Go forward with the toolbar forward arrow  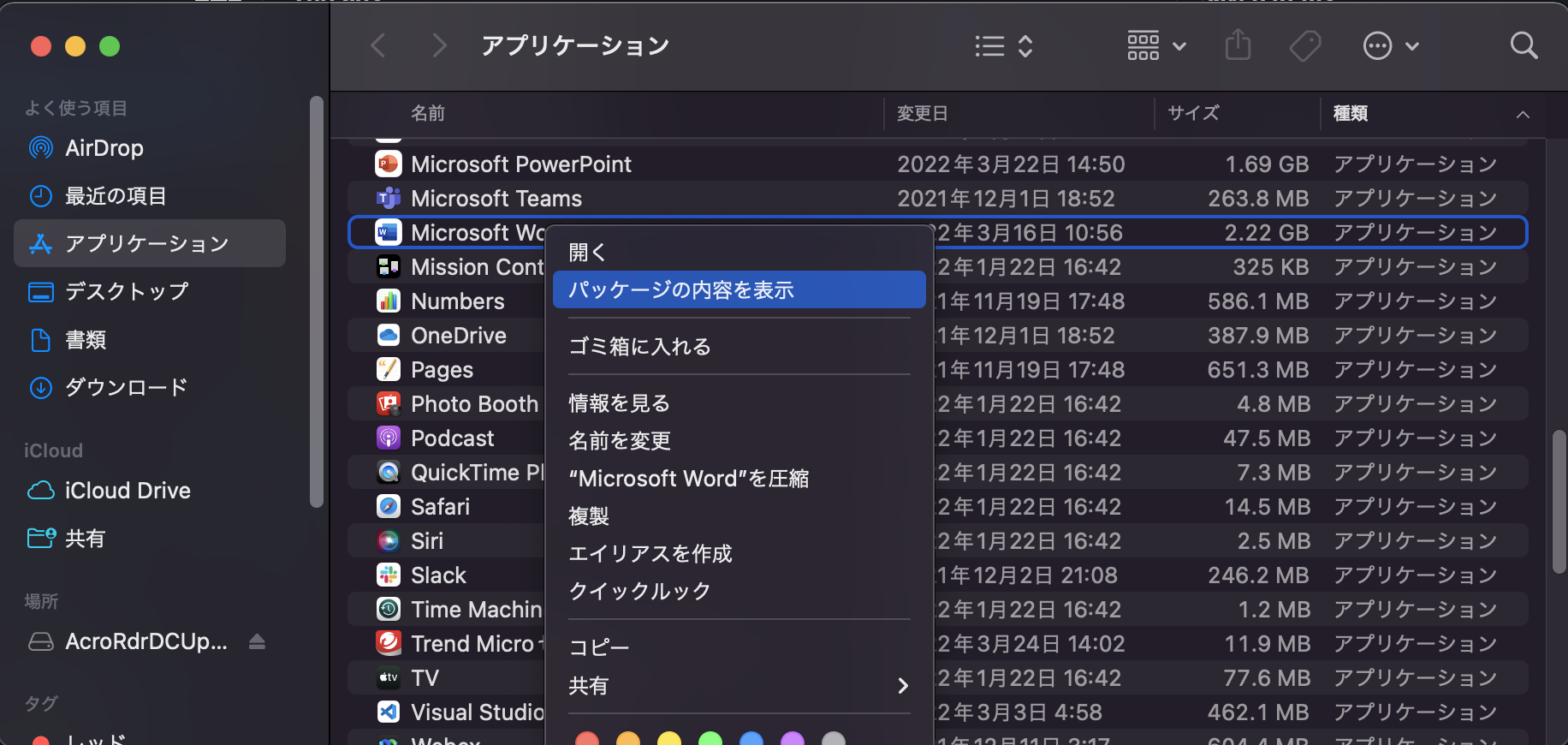[439, 45]
